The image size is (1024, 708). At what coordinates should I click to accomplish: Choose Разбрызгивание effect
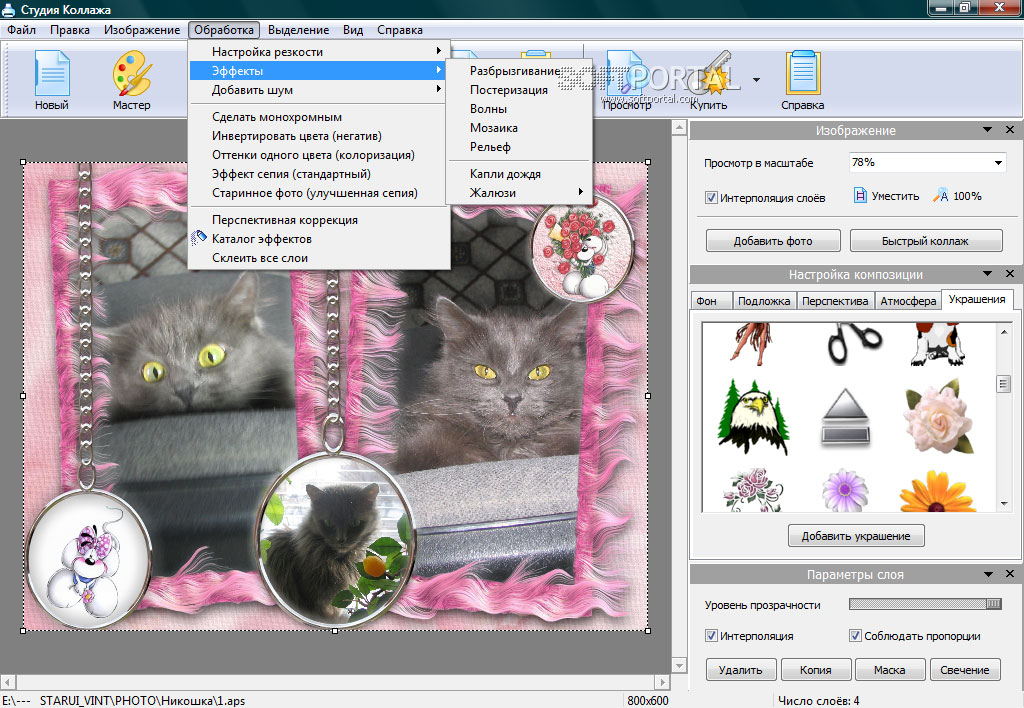[x=519, y=71]
